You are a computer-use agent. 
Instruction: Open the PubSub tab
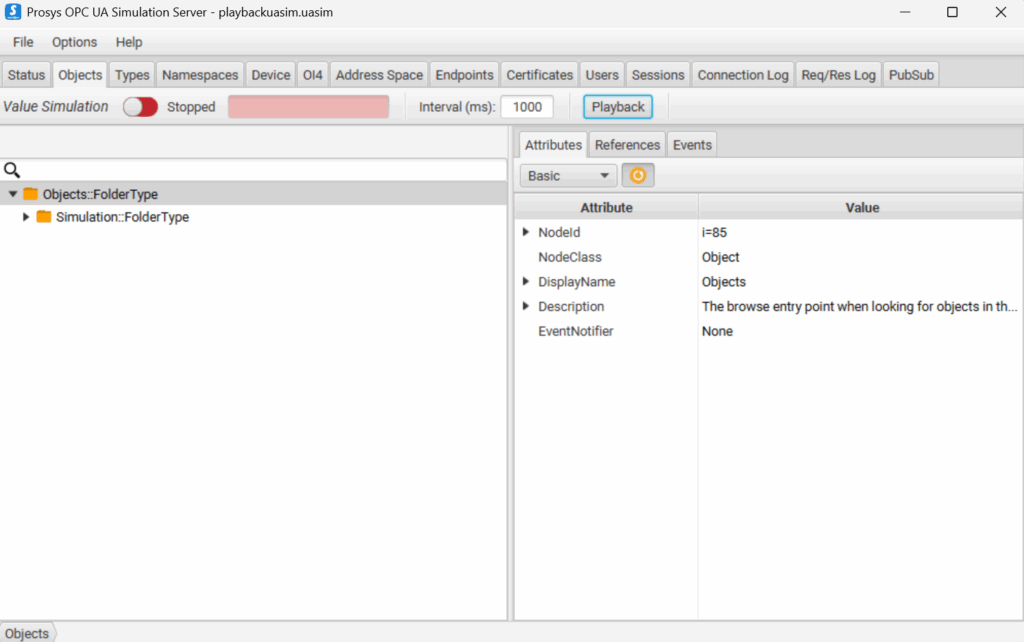(x=911, y=75)
